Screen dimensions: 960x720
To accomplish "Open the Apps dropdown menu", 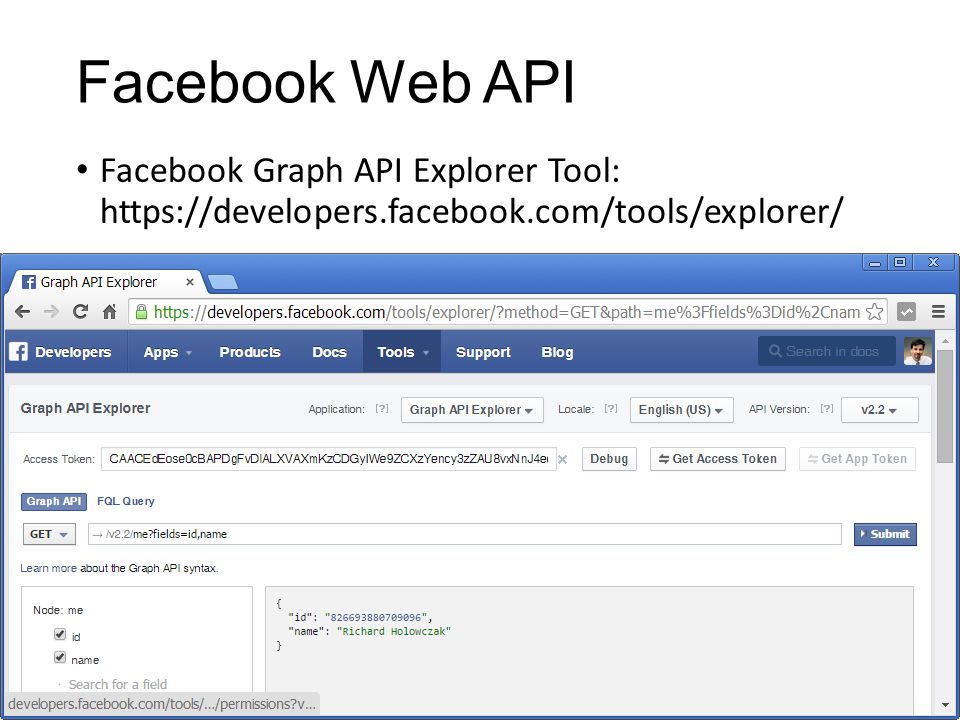I will coord(167,352).
